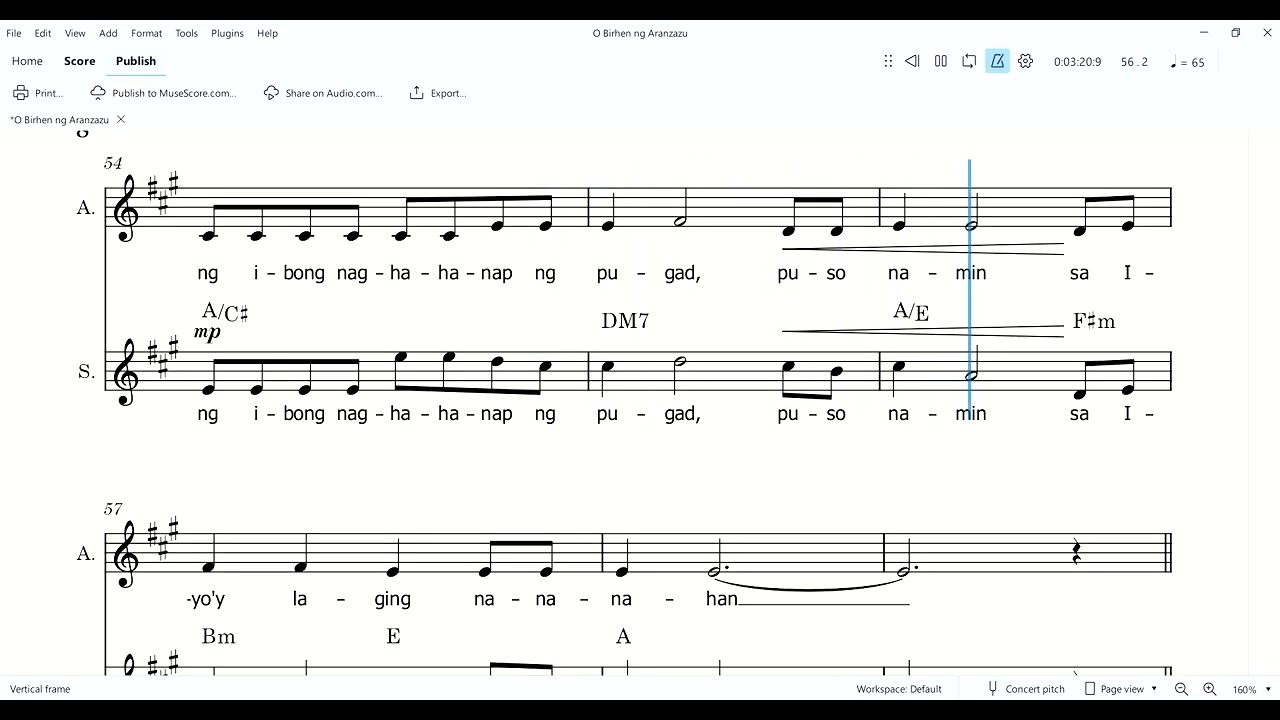Click Publish to MuseScore.com

click(164, 93)
